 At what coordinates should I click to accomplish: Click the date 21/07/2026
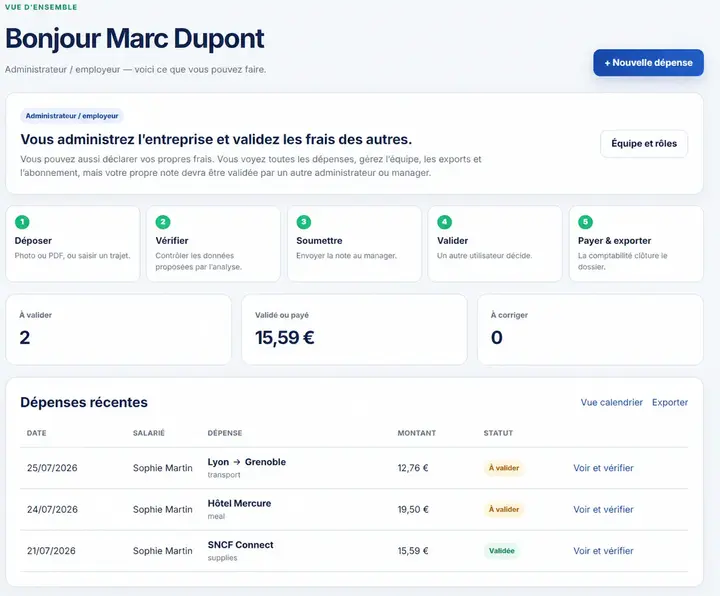[x=51, y=551]
